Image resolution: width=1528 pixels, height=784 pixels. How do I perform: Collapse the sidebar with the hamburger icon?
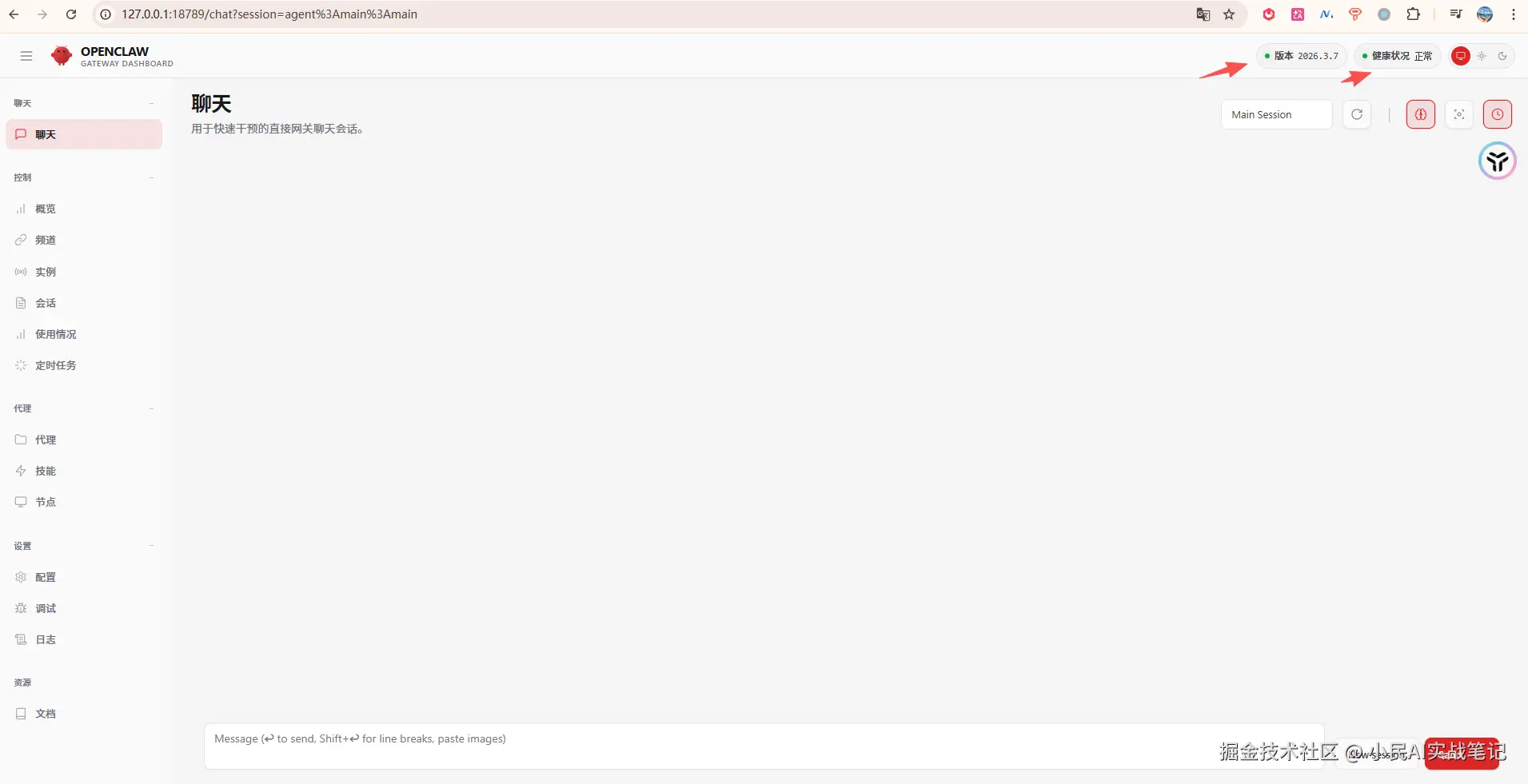click(x=26, y=56)
